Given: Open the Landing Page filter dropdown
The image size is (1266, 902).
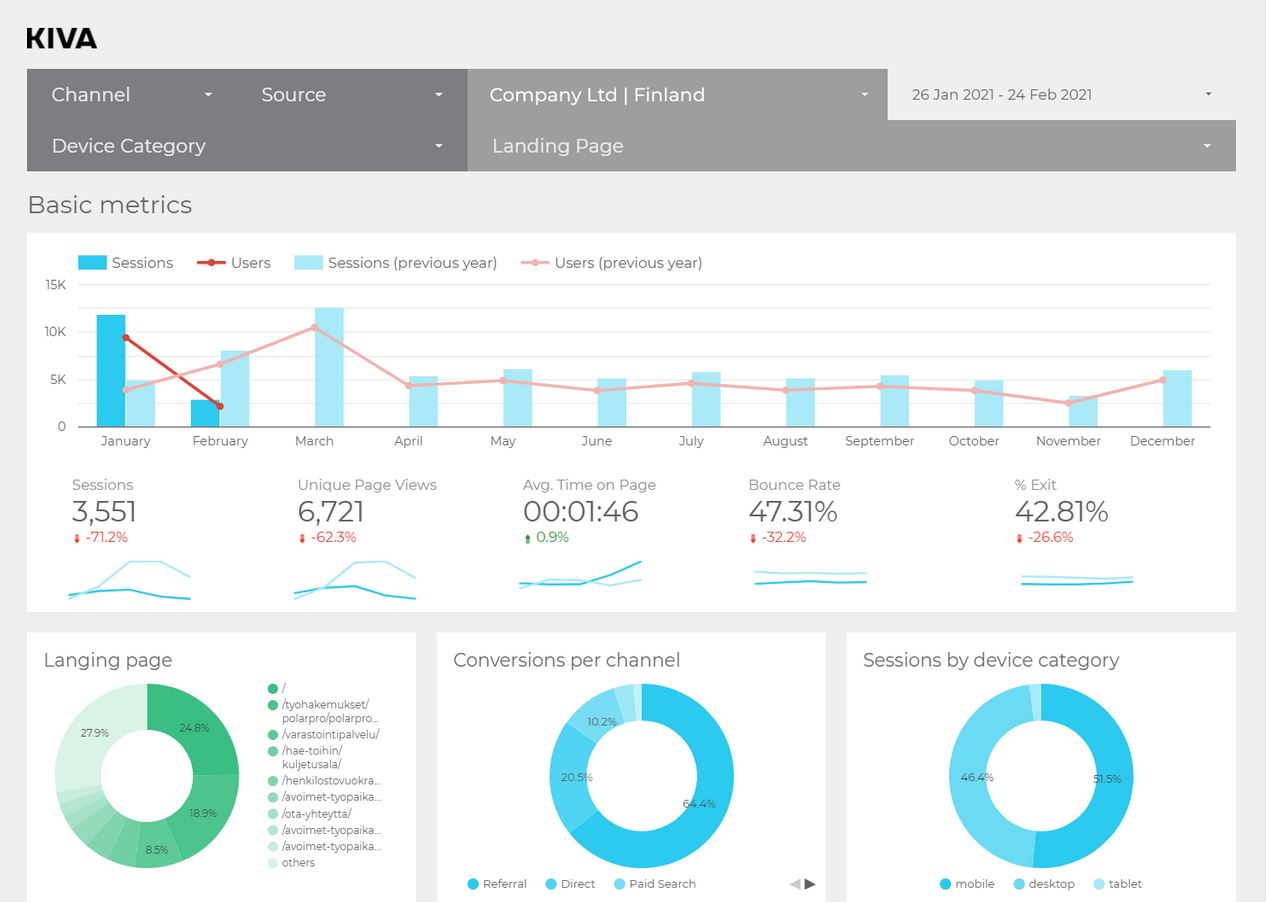Looking at the screenshot, I should [850, 146].
